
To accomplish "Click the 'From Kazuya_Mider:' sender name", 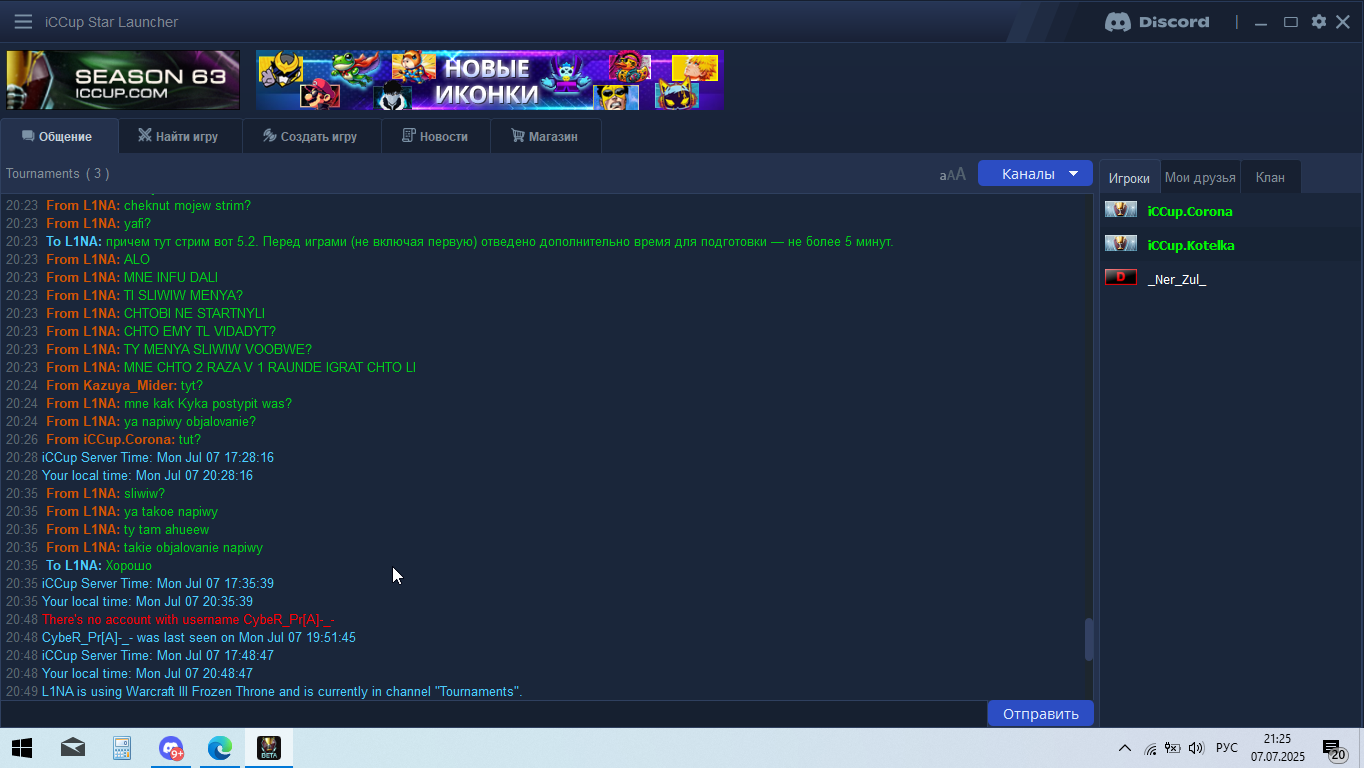I will click(112, 385).
